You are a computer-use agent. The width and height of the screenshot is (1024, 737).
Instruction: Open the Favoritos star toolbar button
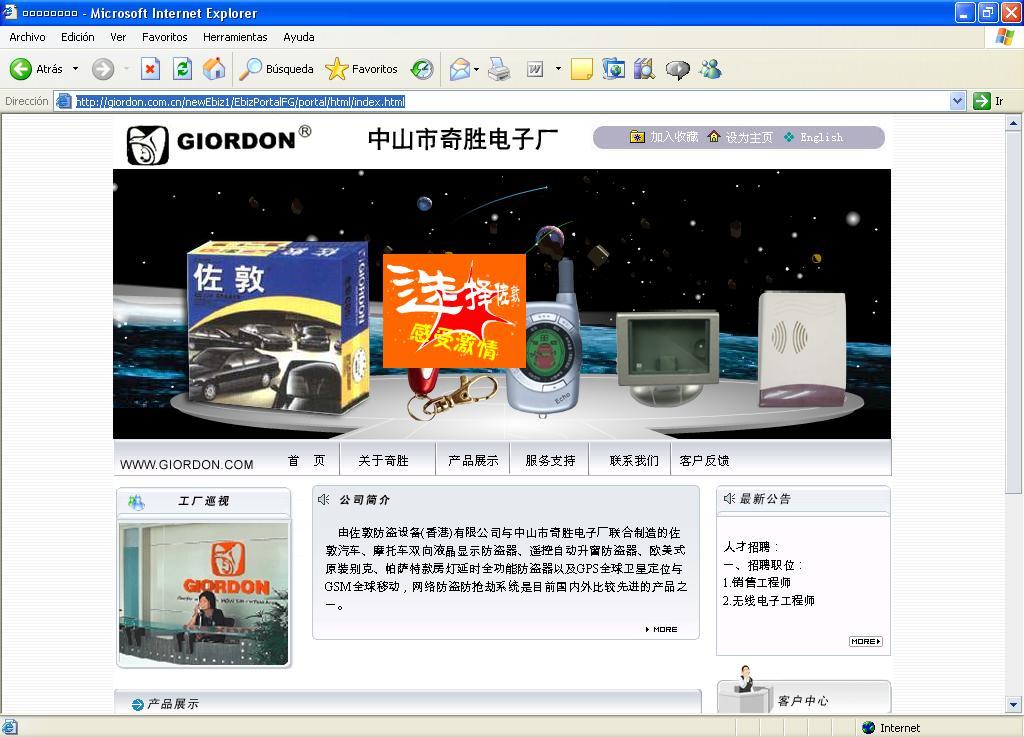point(362,69)
